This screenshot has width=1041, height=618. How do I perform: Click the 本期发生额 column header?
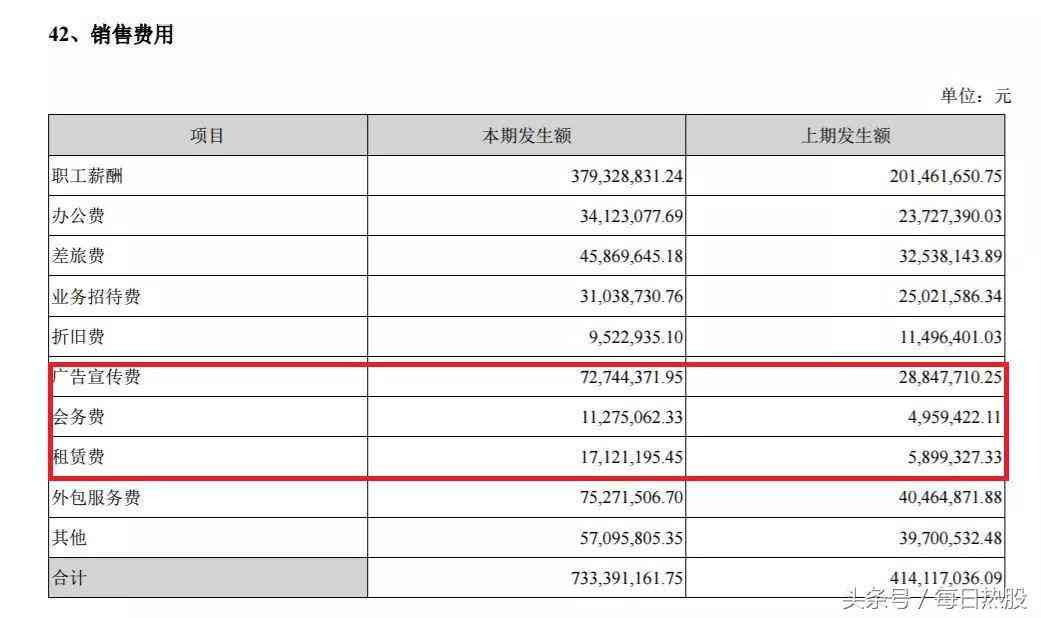tap(527, 136)
